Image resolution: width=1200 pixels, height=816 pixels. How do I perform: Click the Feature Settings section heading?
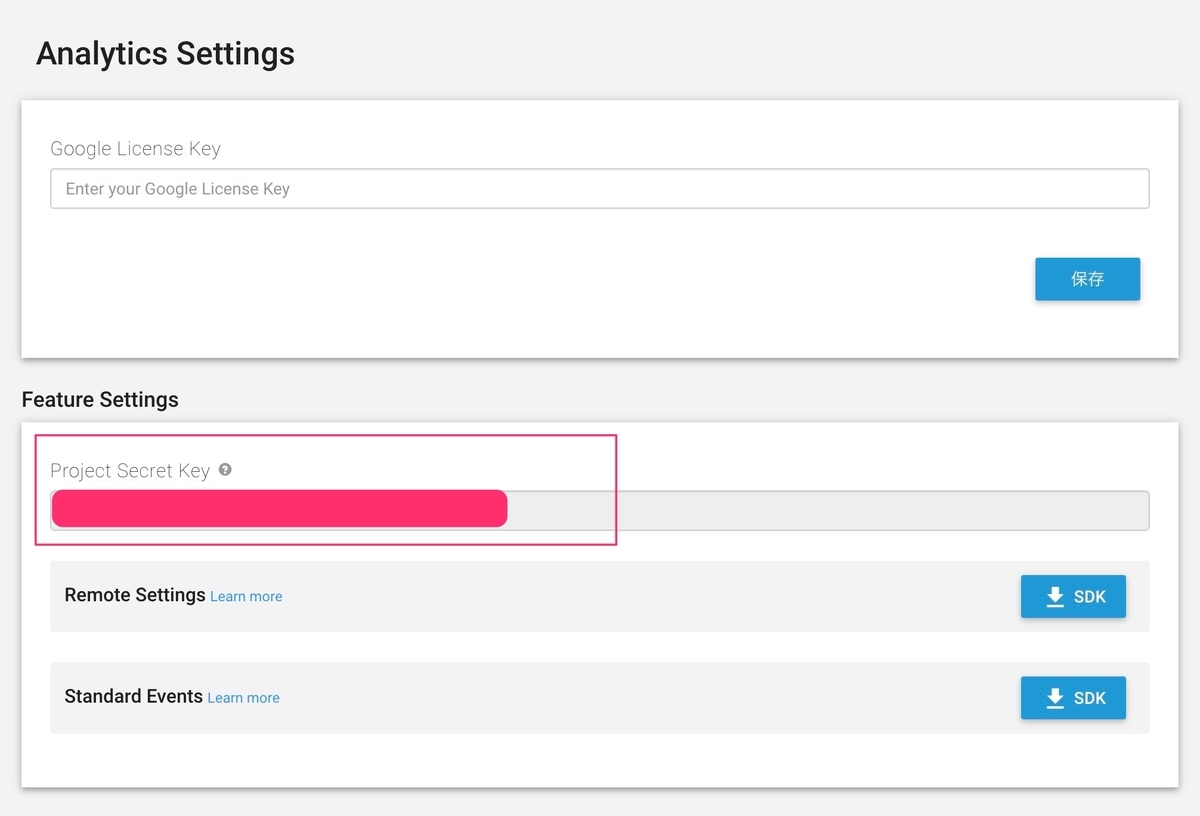pyautogui.click(x=100, y=400)
